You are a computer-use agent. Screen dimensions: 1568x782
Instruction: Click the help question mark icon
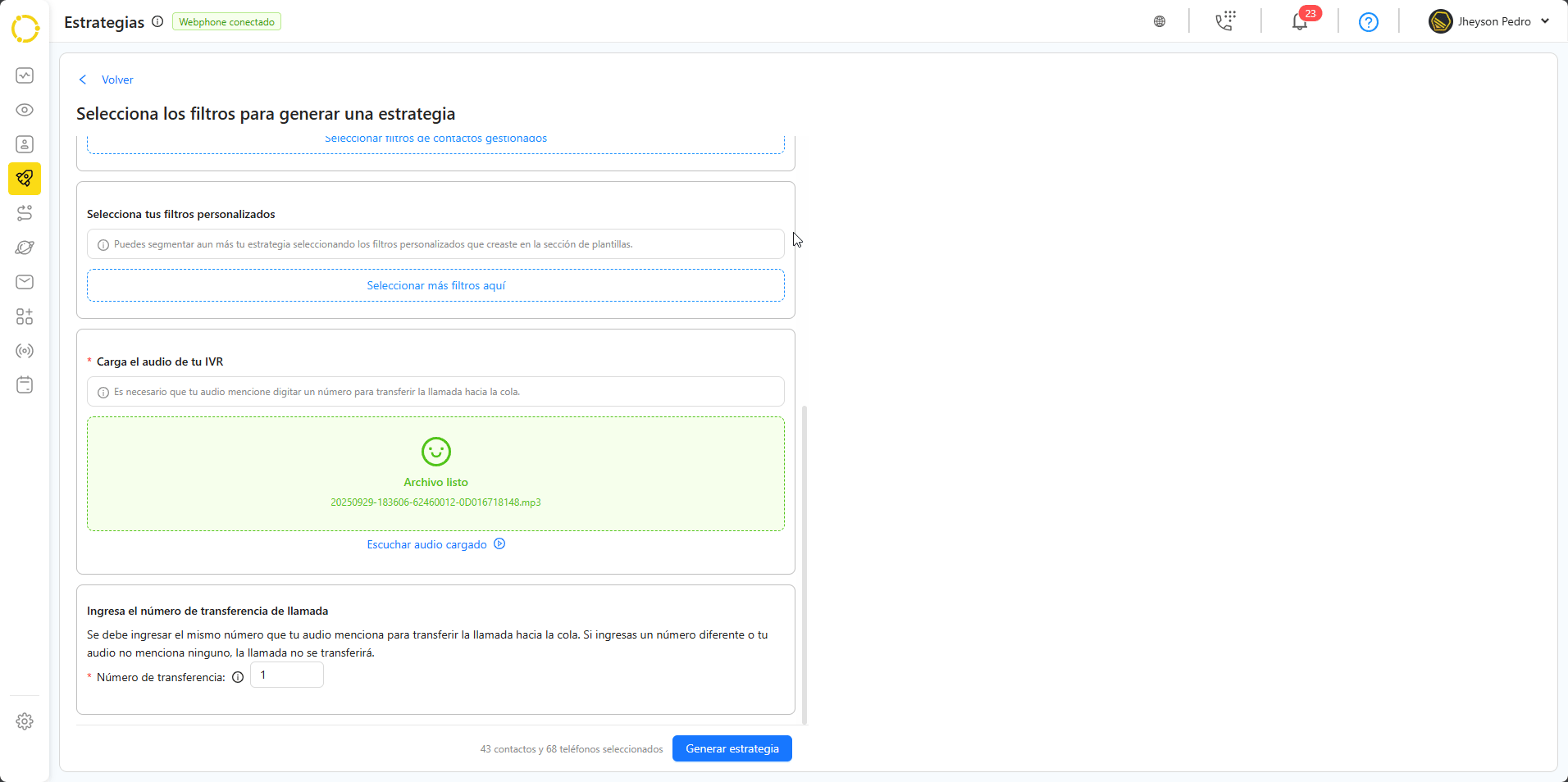(1368, 22)
